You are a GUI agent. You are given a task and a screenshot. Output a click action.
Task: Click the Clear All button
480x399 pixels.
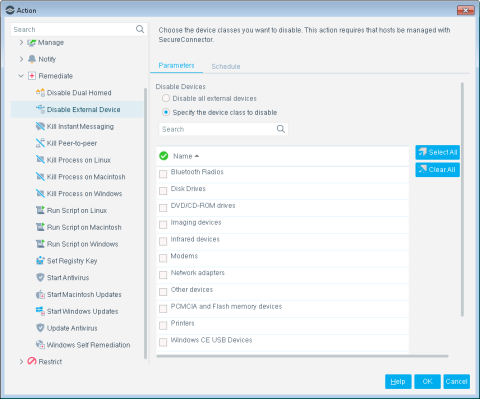(x=437, y=170)
